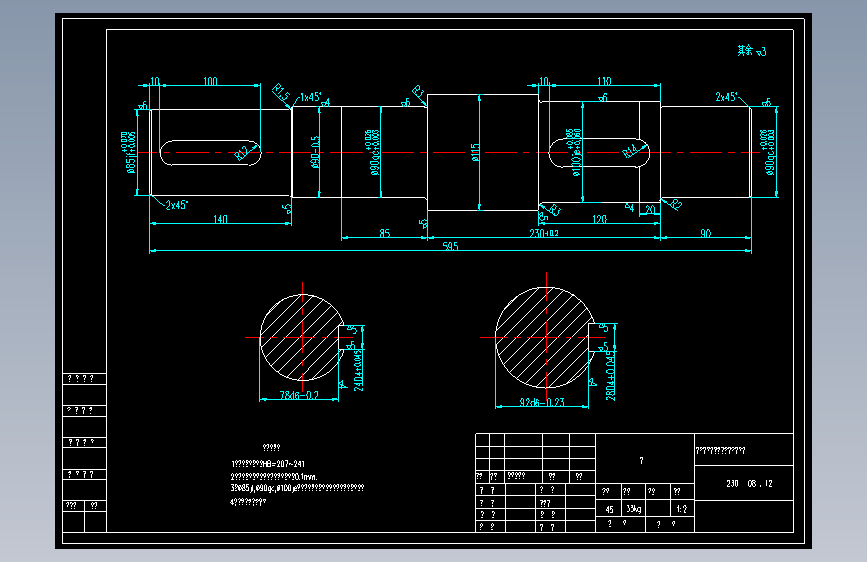The width and height of the screenshot is (867, 562).
Task: Click the 230+0.2 dimension text
Action: click(x=544, y=233)
